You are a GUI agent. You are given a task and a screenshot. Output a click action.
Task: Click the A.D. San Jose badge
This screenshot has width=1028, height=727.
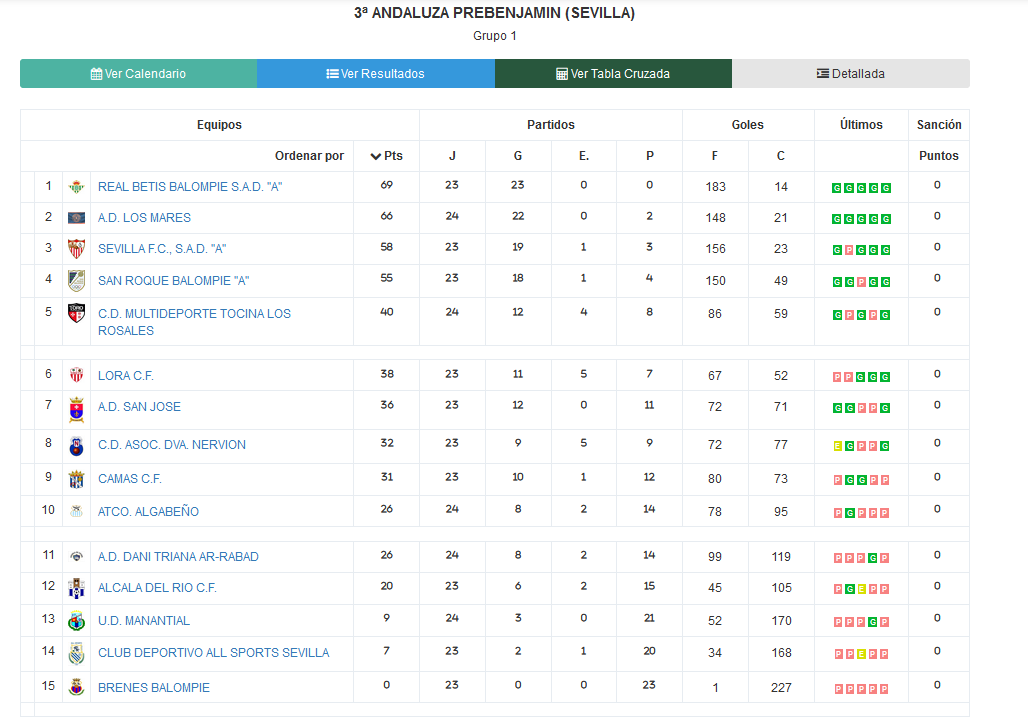(x=77, y=410)
